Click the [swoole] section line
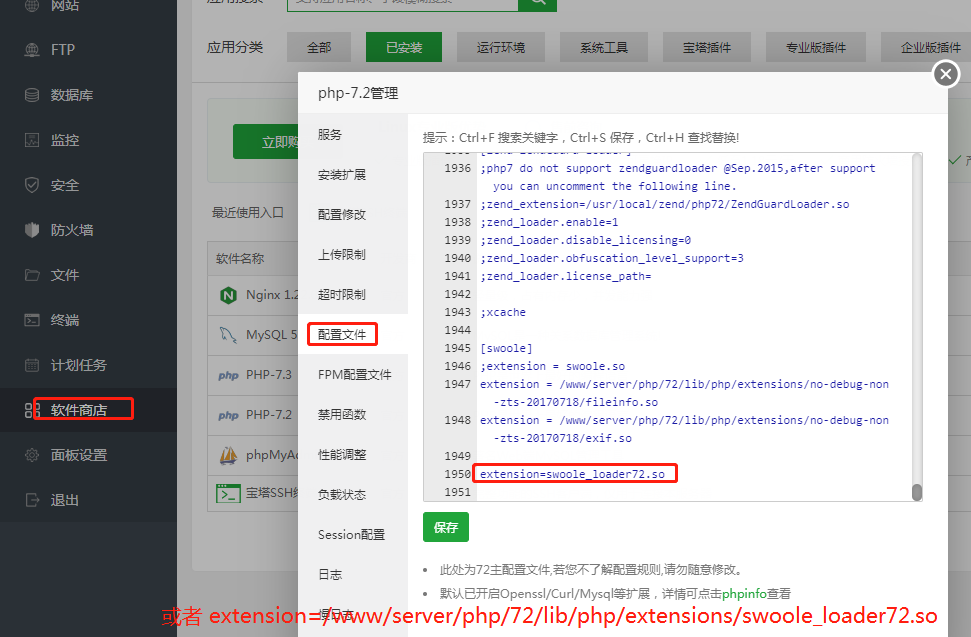Viewport: 971px width, 637px height. click(506, 349)
